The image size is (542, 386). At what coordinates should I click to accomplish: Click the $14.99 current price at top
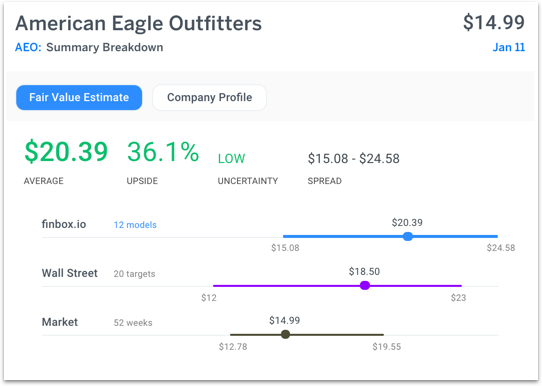pos(494,22)
